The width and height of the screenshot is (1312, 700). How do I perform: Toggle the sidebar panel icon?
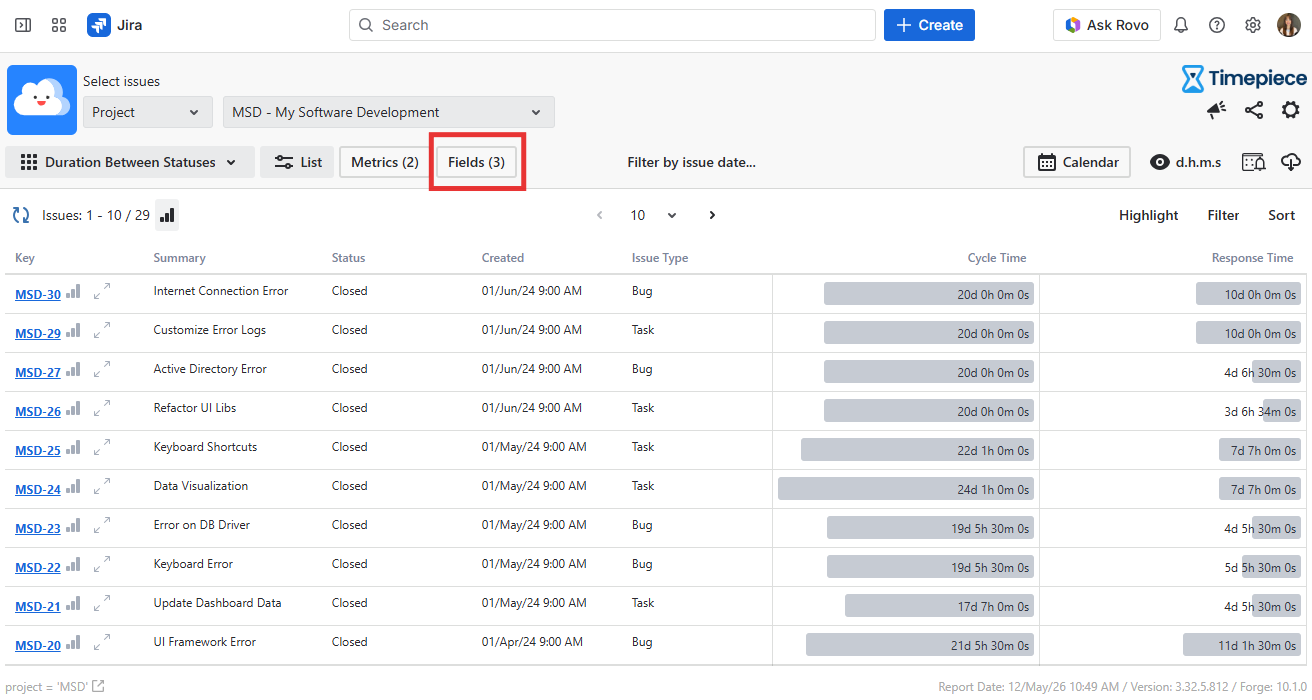coord(23,25)
